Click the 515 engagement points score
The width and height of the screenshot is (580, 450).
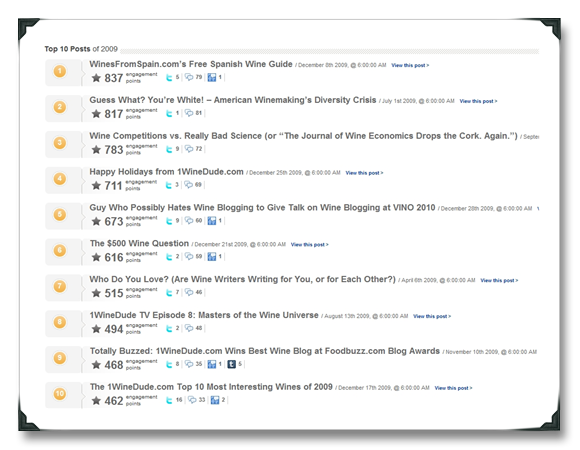[114, 293]
